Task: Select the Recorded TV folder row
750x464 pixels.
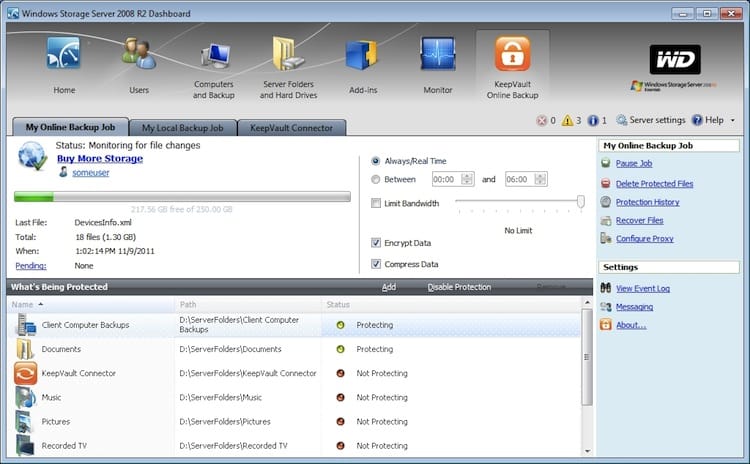Action: click(293, 445)
